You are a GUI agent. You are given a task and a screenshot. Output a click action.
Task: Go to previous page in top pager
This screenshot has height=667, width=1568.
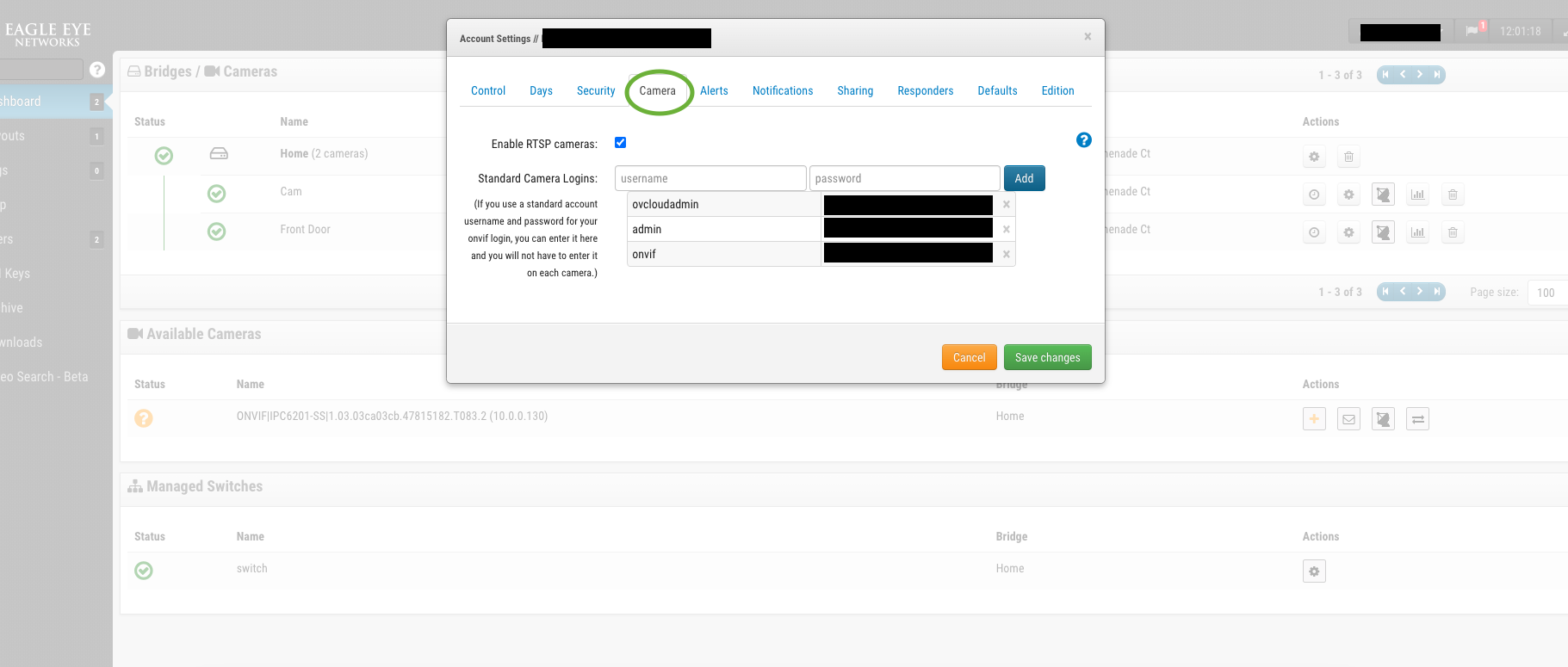(x=1403, y=75)
